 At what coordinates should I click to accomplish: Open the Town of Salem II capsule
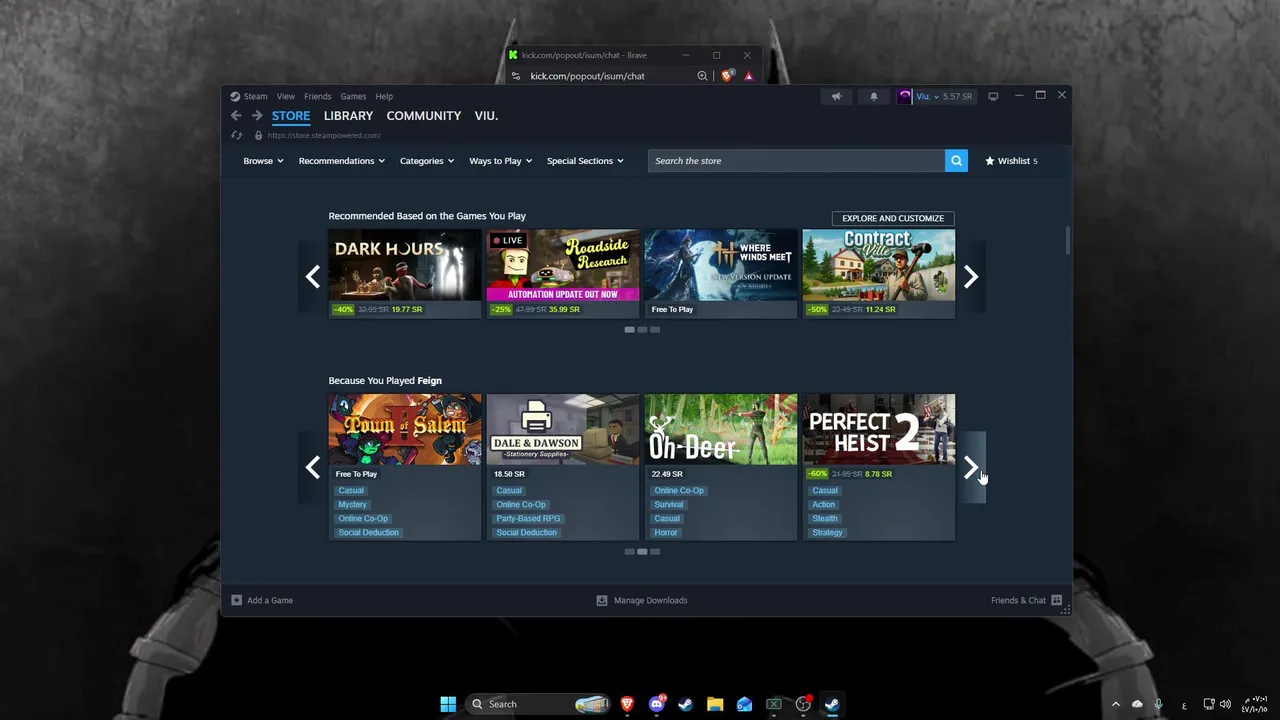[405, 467]
